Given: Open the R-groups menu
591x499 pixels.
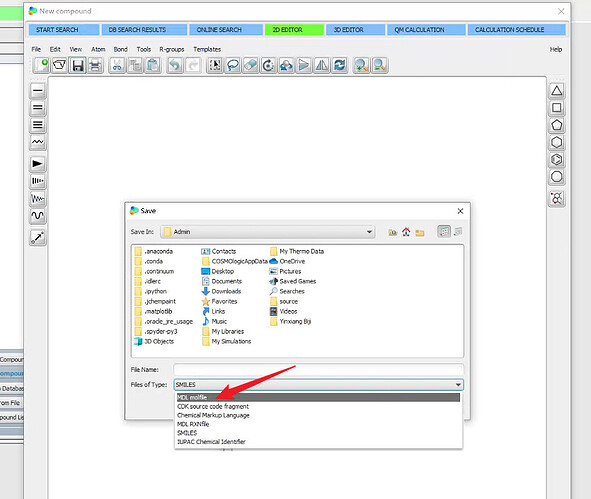Looking at the screenshot, I should click(x=171, y=49).
